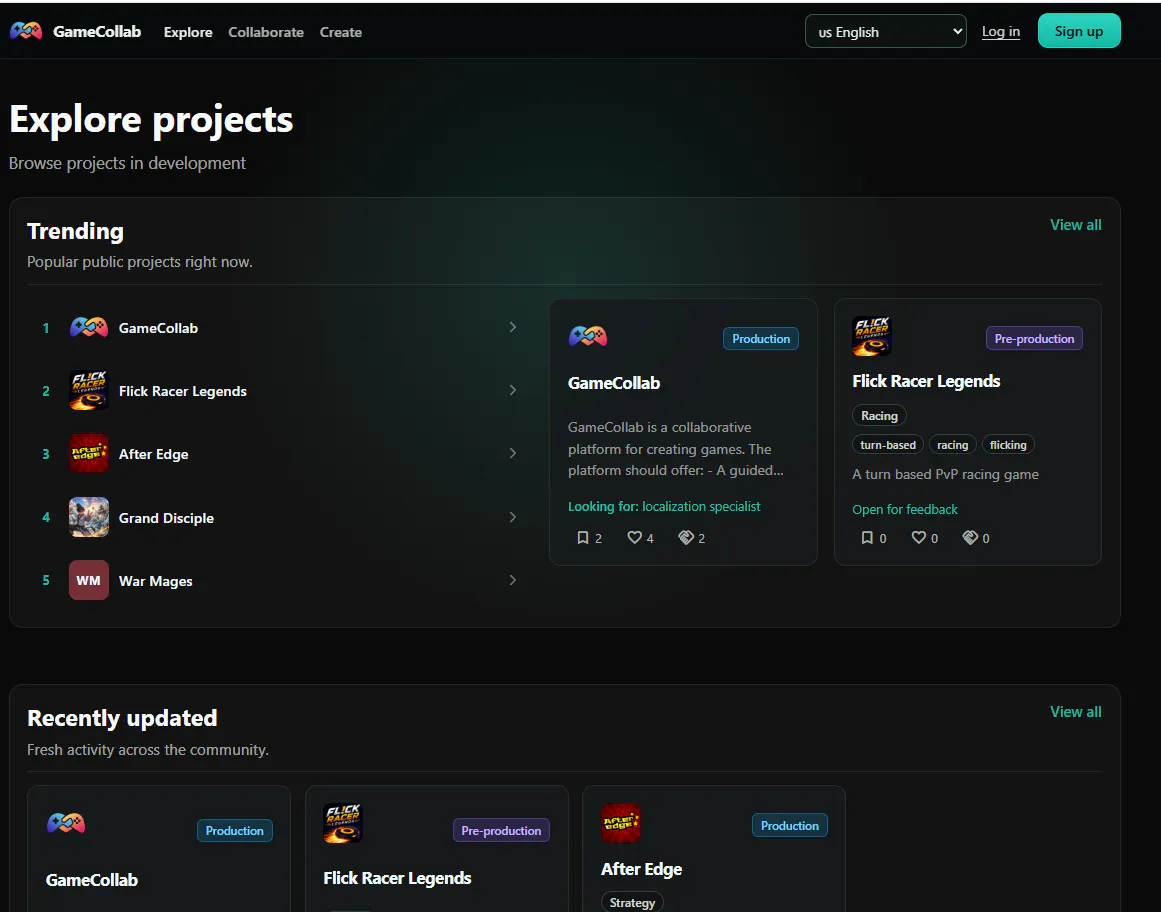Open After Edge title in Recently updated
The height and width of the screenshot is (912, 1161).
pyautogui.click(x=641, y=869)
